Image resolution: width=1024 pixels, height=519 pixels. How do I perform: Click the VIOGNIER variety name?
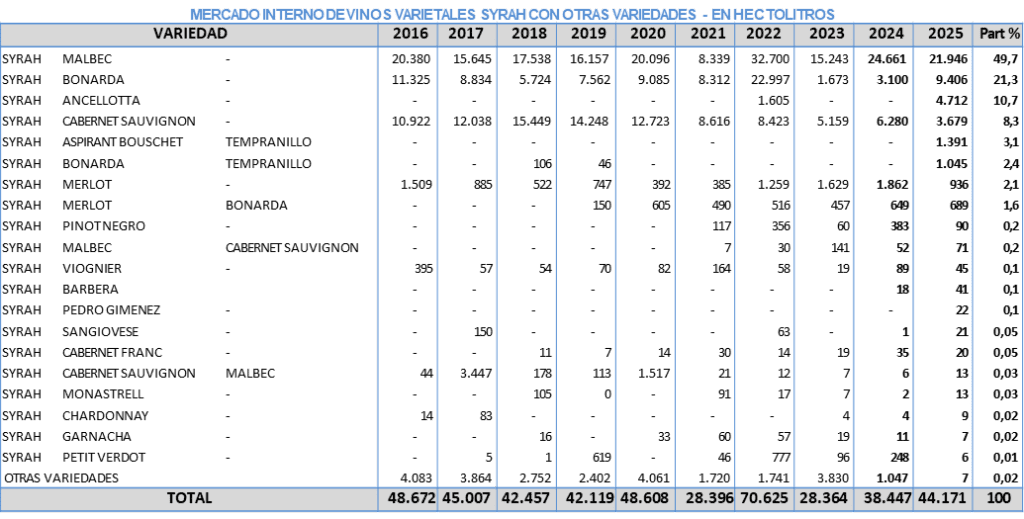[x=92, y=268]
